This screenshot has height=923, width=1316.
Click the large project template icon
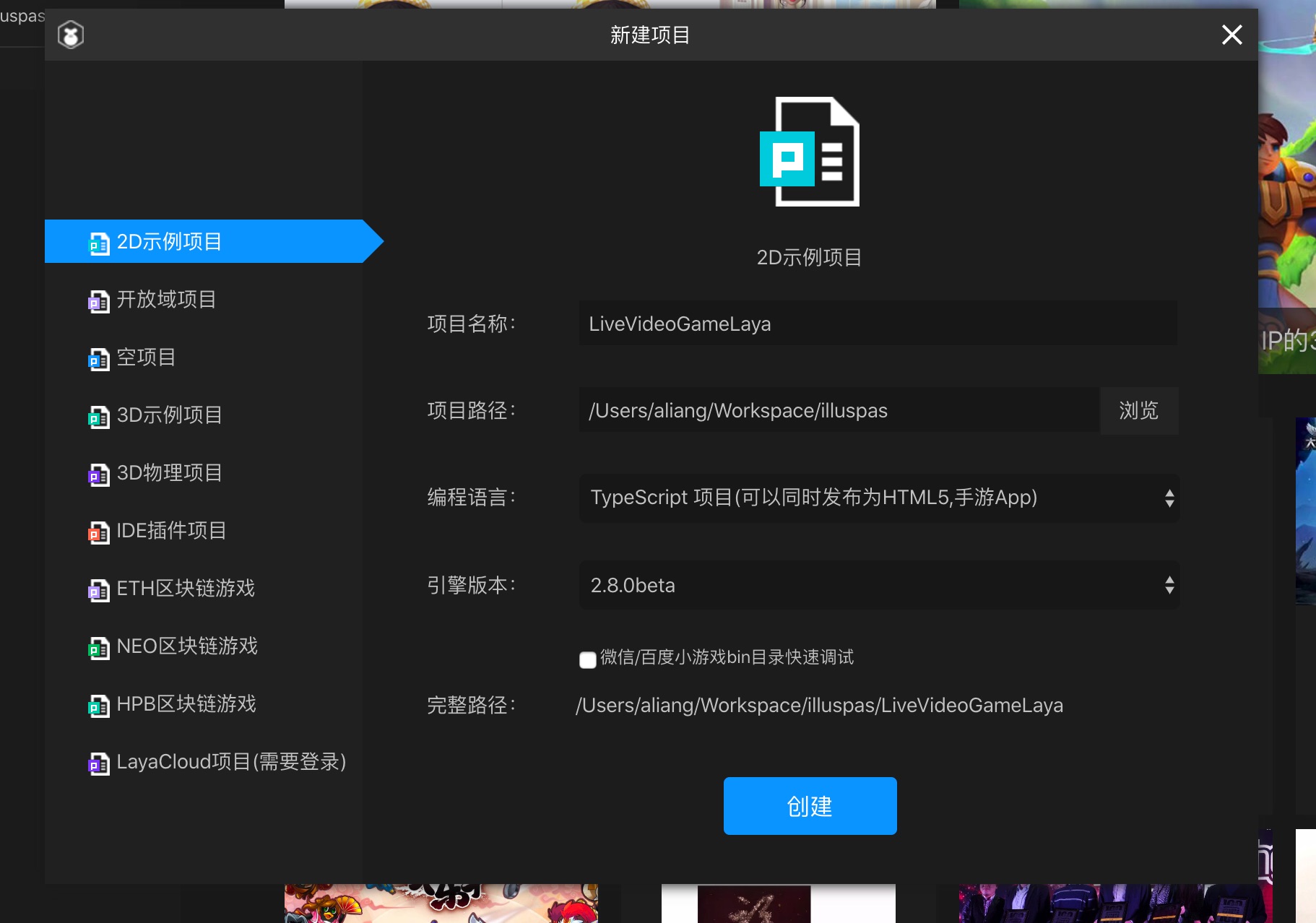coord(810,152)
